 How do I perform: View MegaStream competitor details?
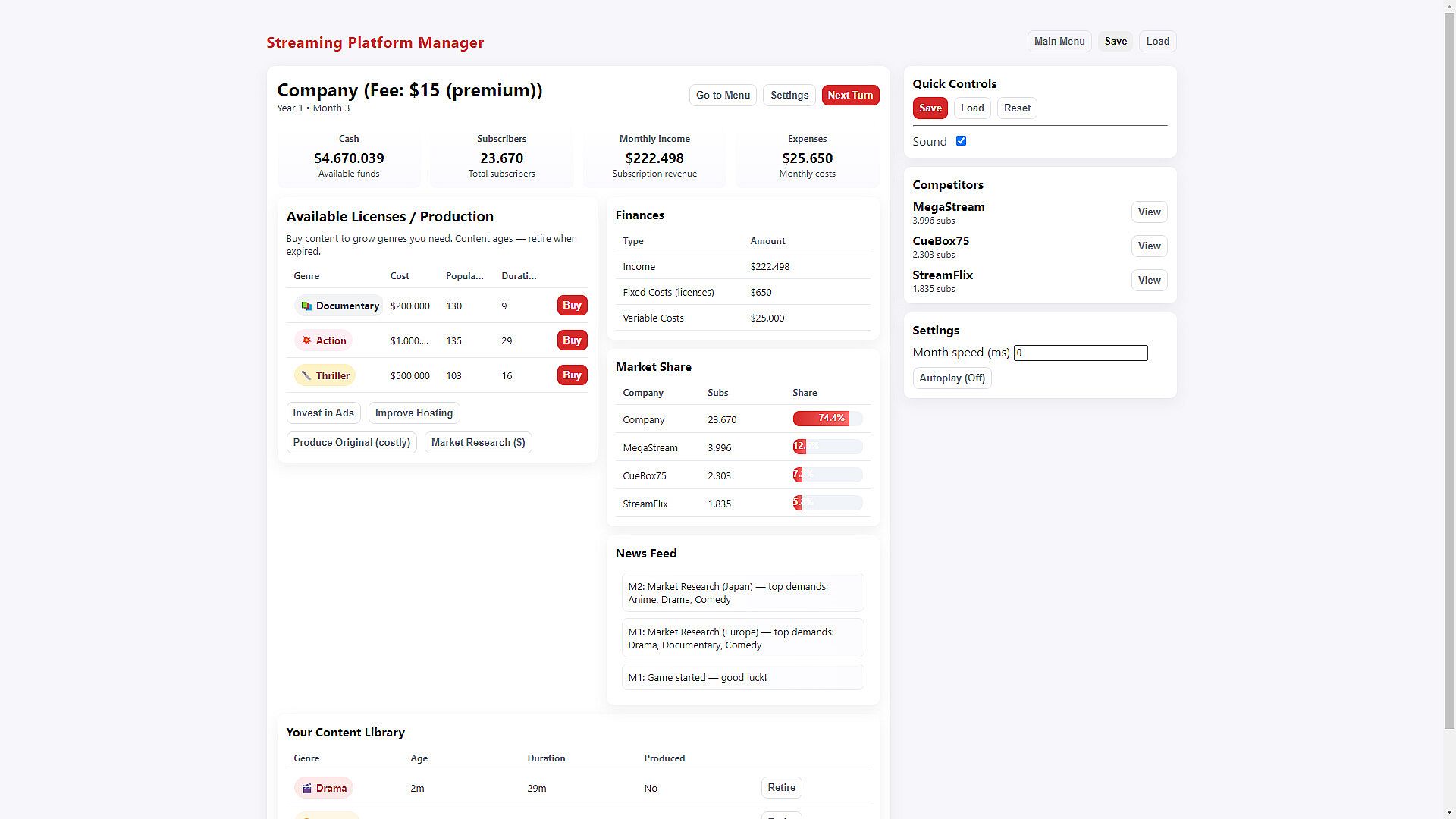[1148, 212]
